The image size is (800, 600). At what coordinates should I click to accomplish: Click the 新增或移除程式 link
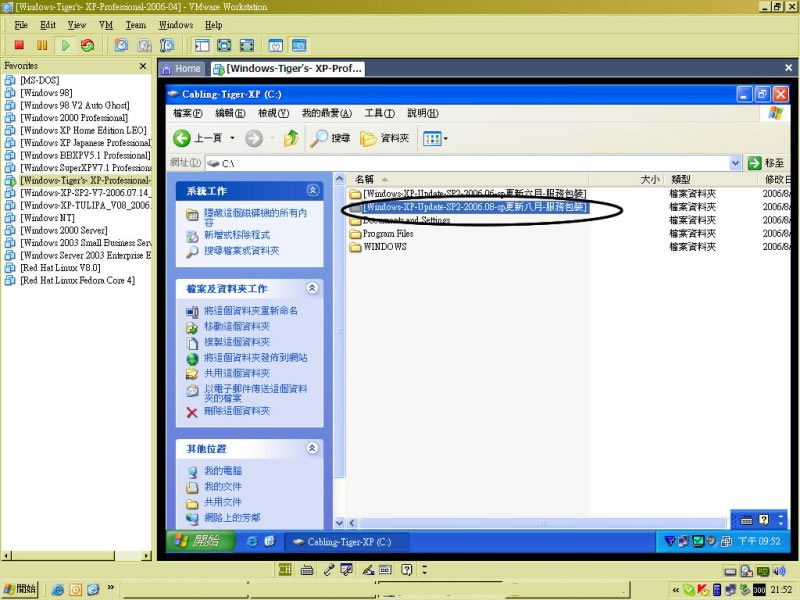pyautogui.click(x=237, y=235)
